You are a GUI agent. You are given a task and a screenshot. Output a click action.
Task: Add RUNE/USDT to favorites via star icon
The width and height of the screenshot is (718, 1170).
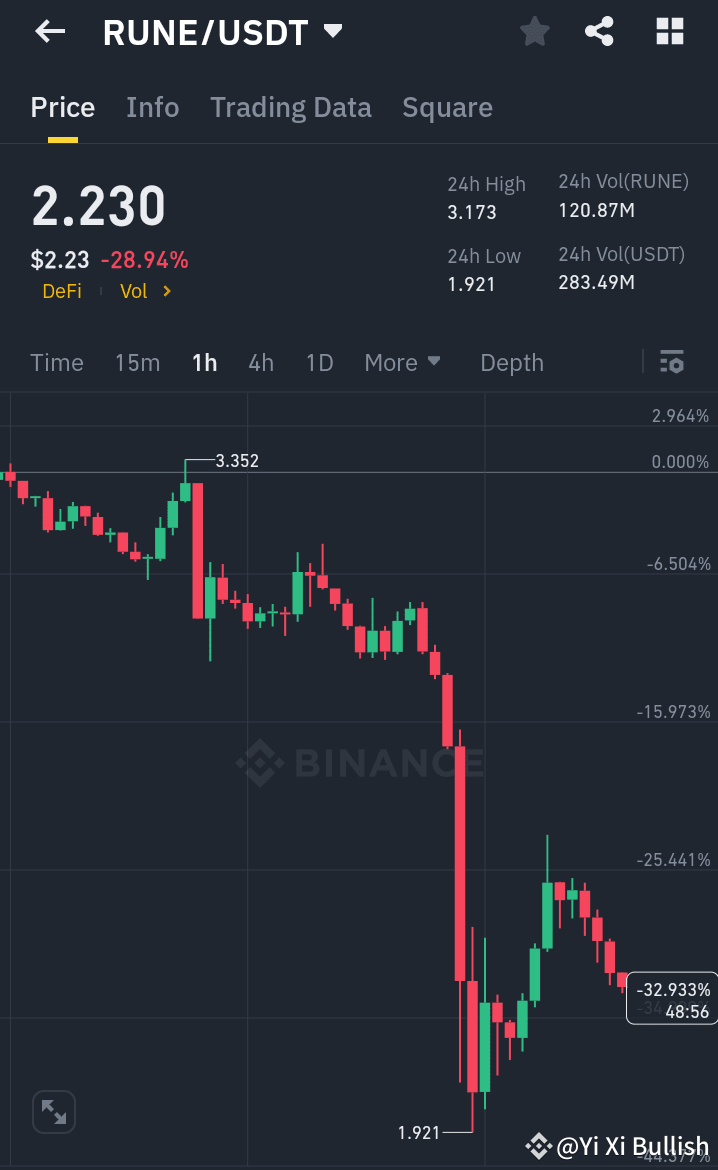(x=534, y=31)
